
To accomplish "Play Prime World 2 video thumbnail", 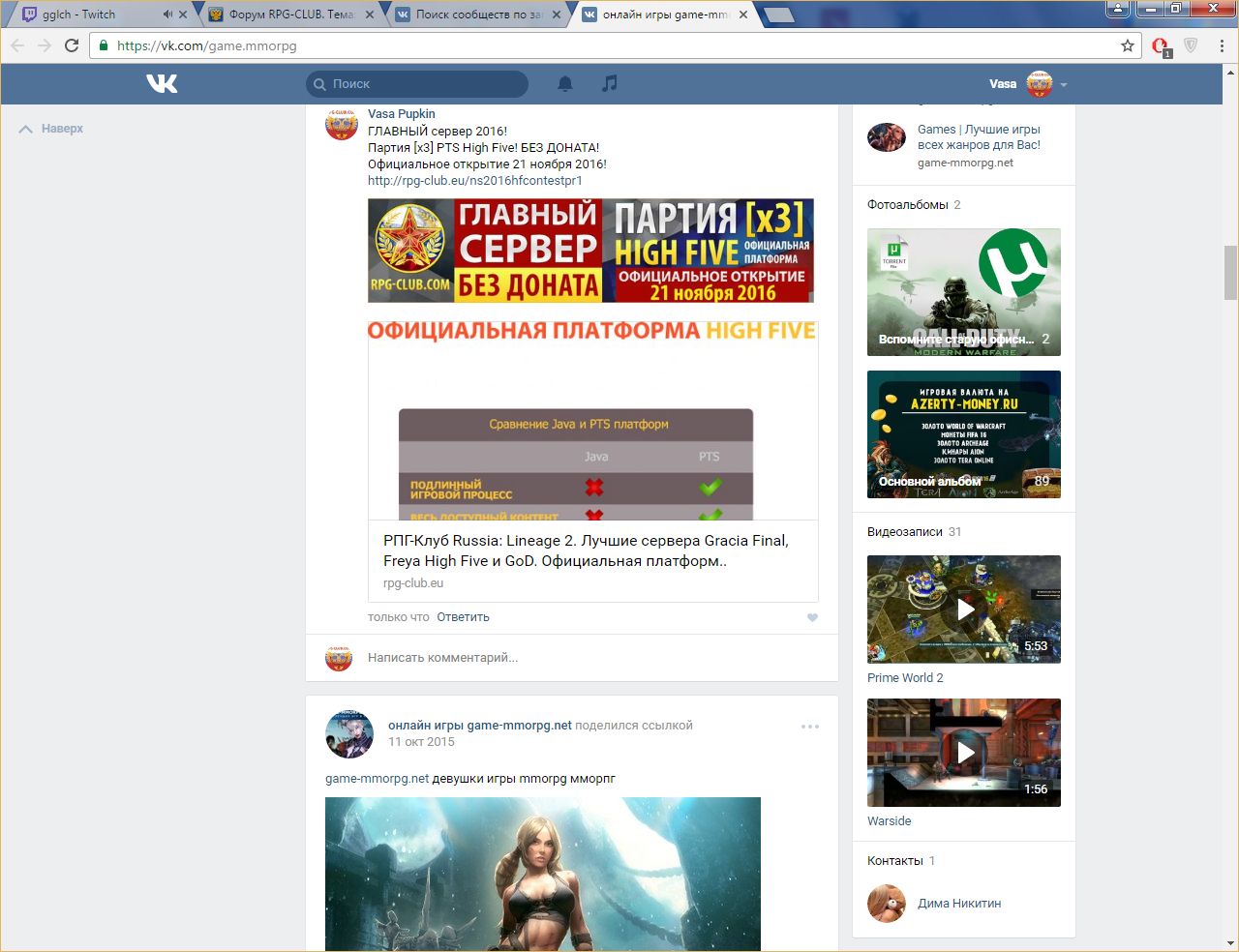I will pyautogui.click(x=964, y=610).
